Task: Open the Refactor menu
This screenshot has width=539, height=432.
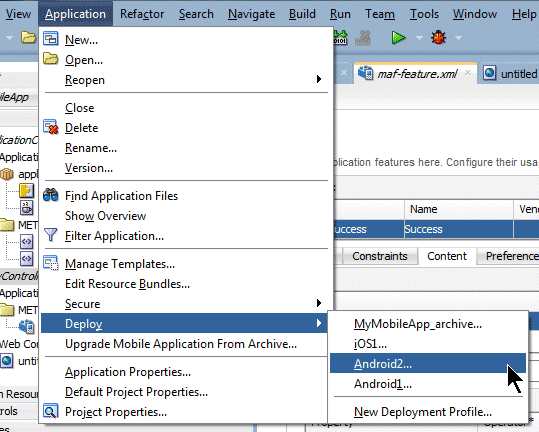Action: [x=142, y=14]
